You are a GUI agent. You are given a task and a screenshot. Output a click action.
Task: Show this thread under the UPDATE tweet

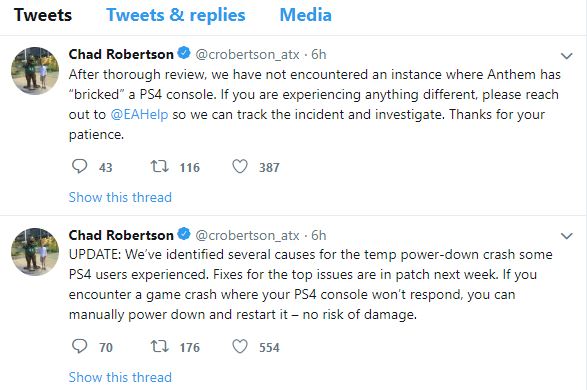point(120,377)
